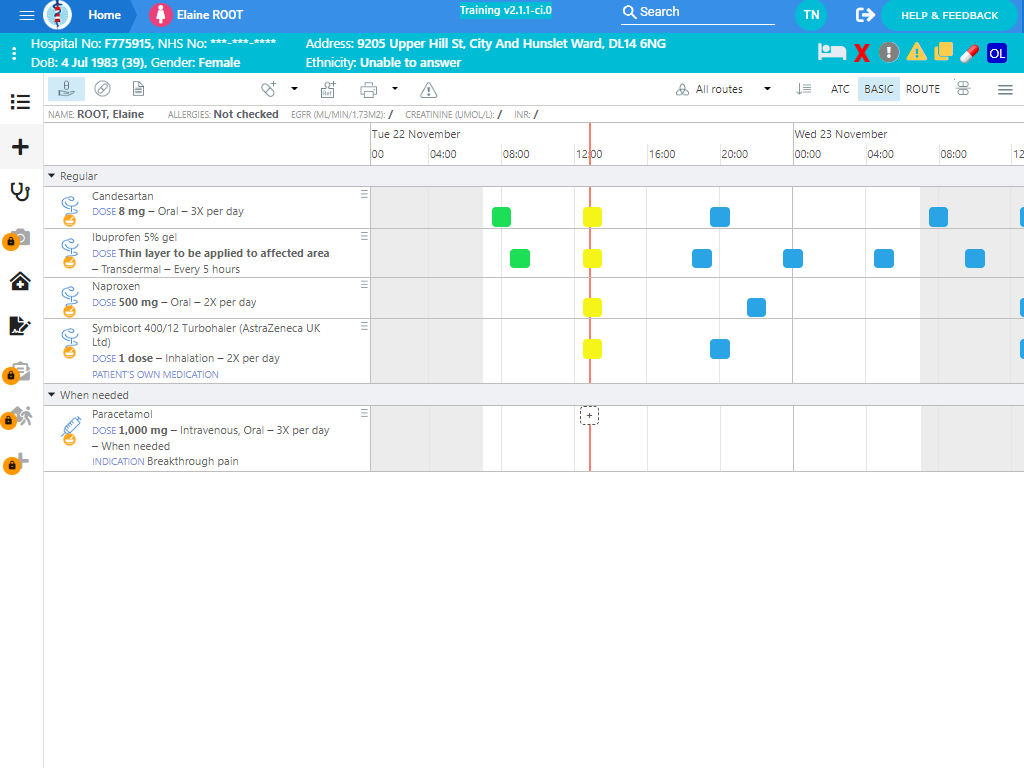The image size is (1024, 768).
Task: Click the print icon
Action: [369, 89]
